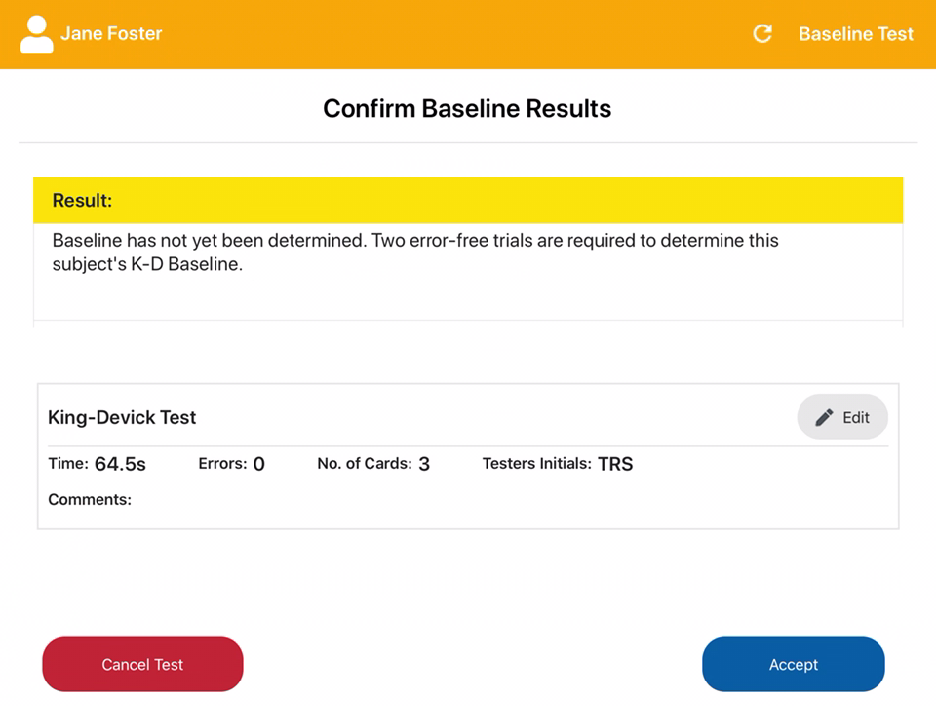The height and width of the screenshot is (706, 936).
Task: Select the baseline determination message text
Action: pos(415,252)
